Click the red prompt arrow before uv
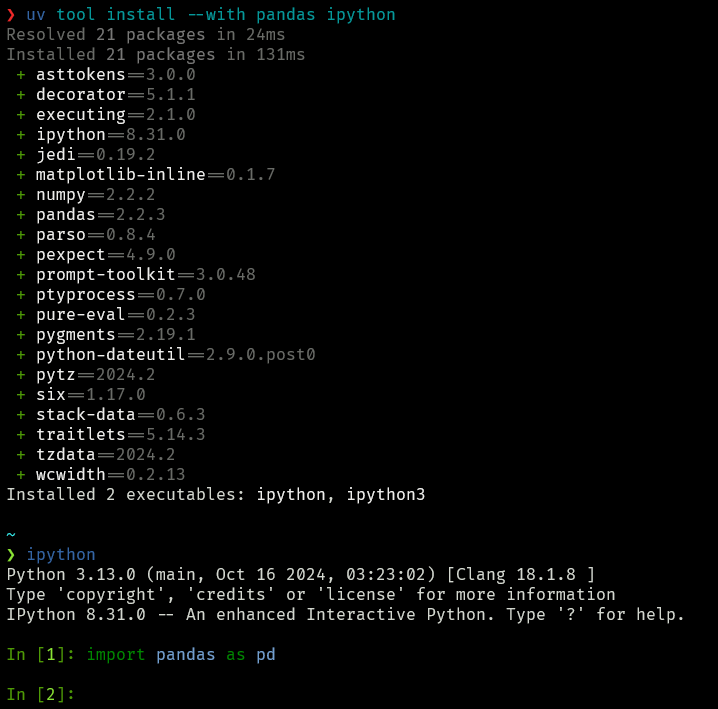718x709 pixels. pyautogui.click(x=11, y=15)
